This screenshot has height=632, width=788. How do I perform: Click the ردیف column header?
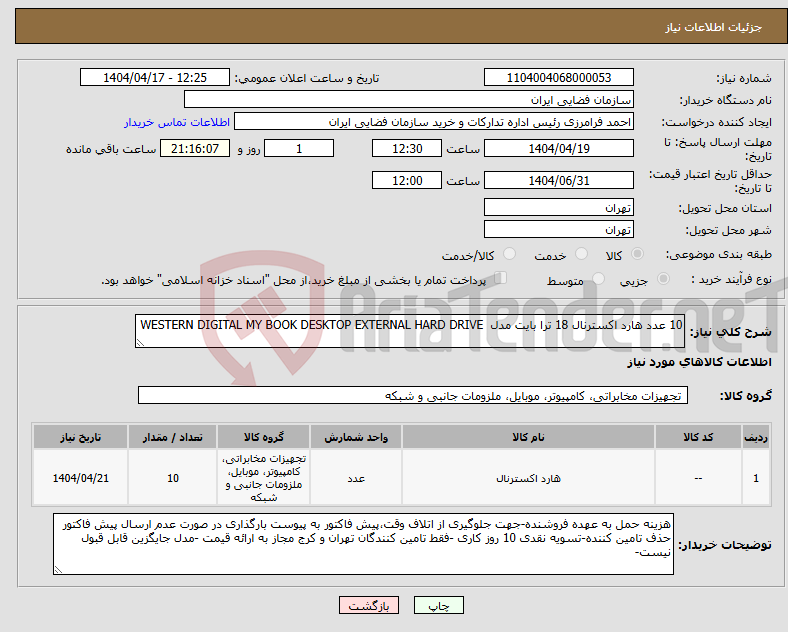(756, 437)
